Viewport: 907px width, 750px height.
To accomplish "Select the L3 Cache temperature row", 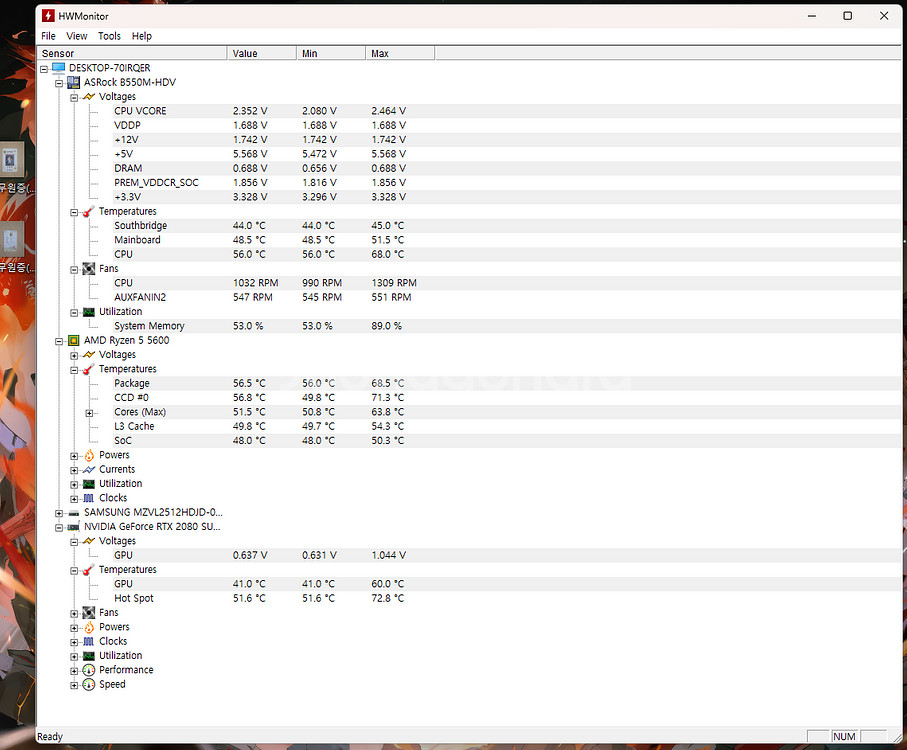I will [507, 426].
